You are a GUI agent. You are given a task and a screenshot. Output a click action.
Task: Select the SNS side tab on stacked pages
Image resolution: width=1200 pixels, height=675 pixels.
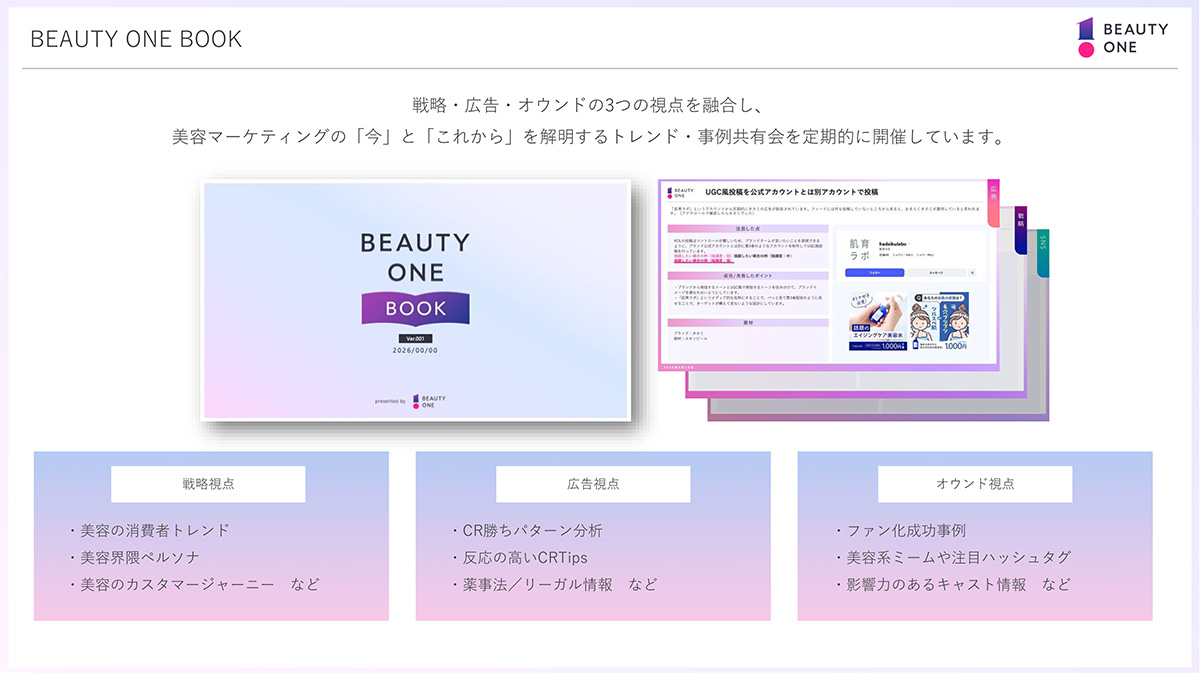click(1043, 253)
